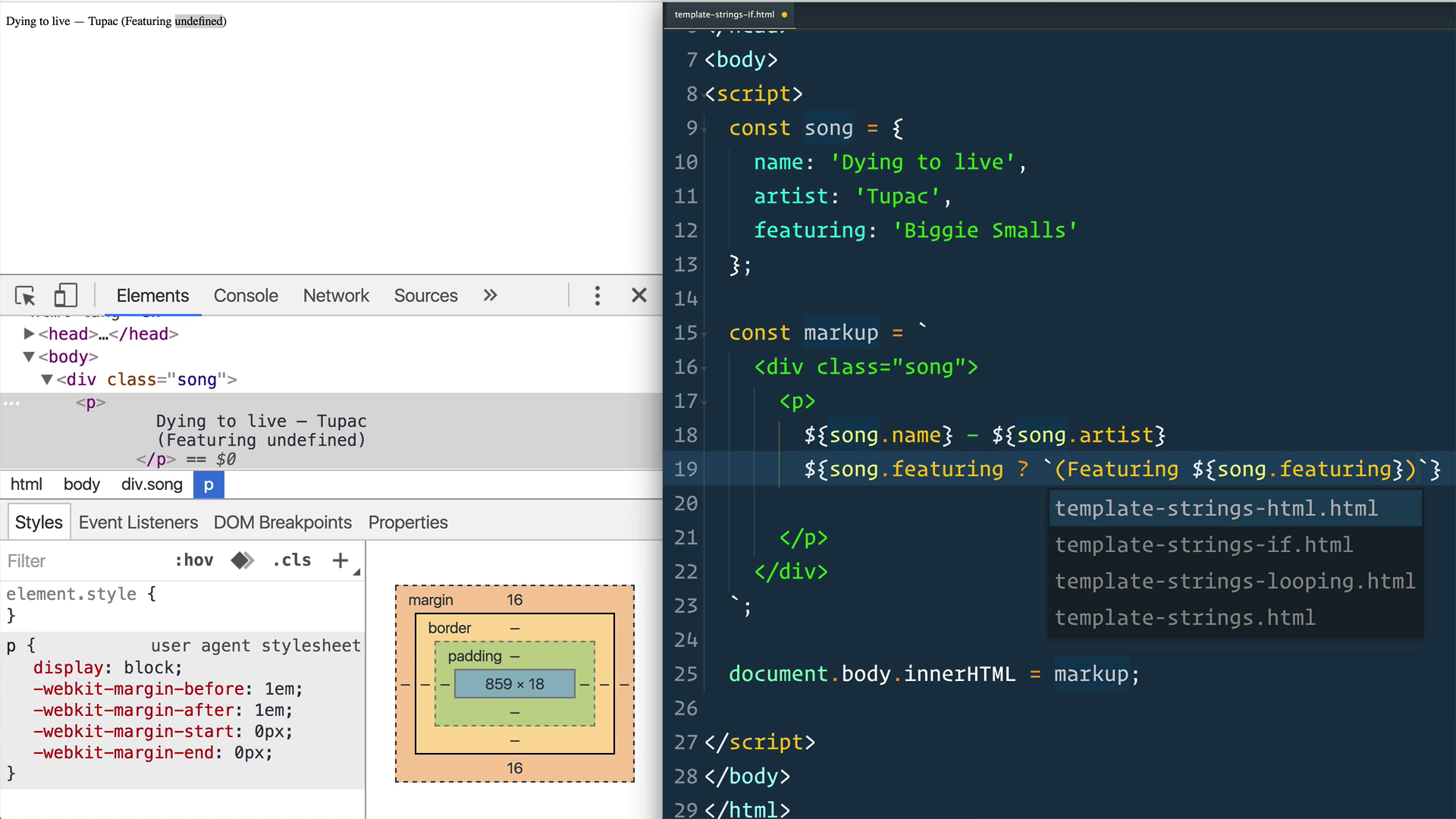Add a new style rule with plus

click(340, 560)
